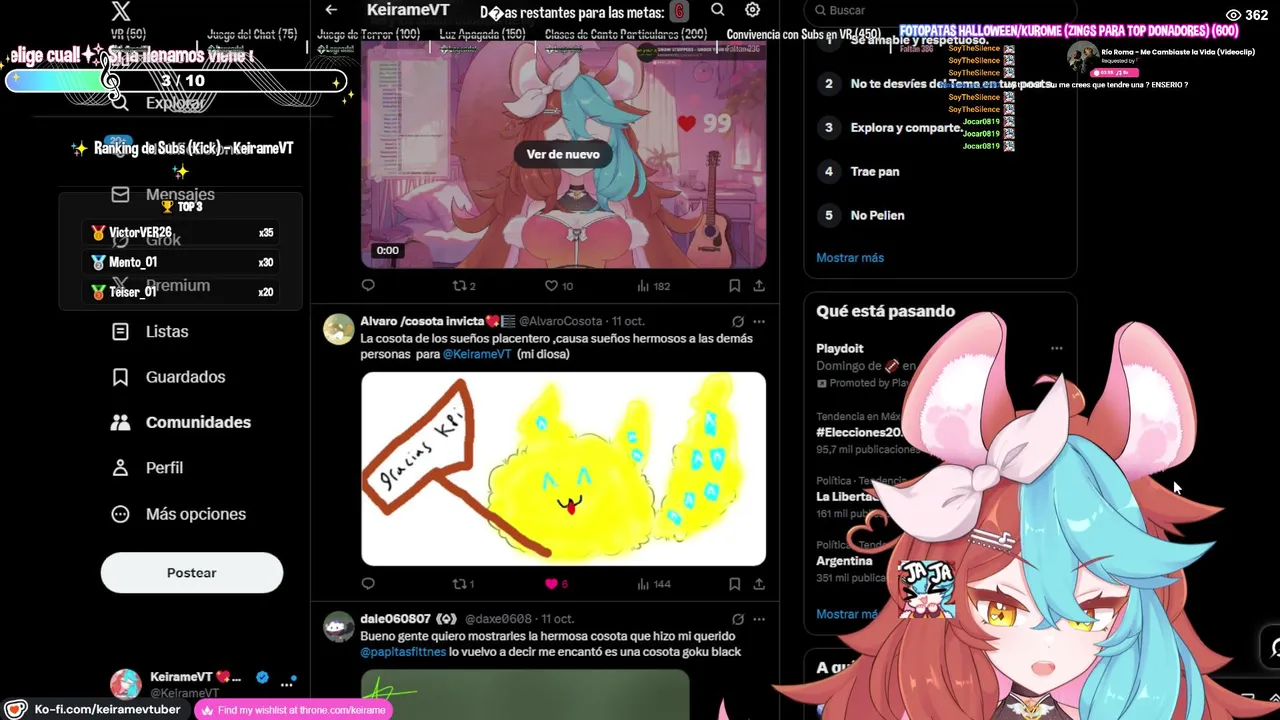Click rule 4 'Trae pan'
Screen dimensions: 1280x720
pyautogui.click(x=875, y=172)
